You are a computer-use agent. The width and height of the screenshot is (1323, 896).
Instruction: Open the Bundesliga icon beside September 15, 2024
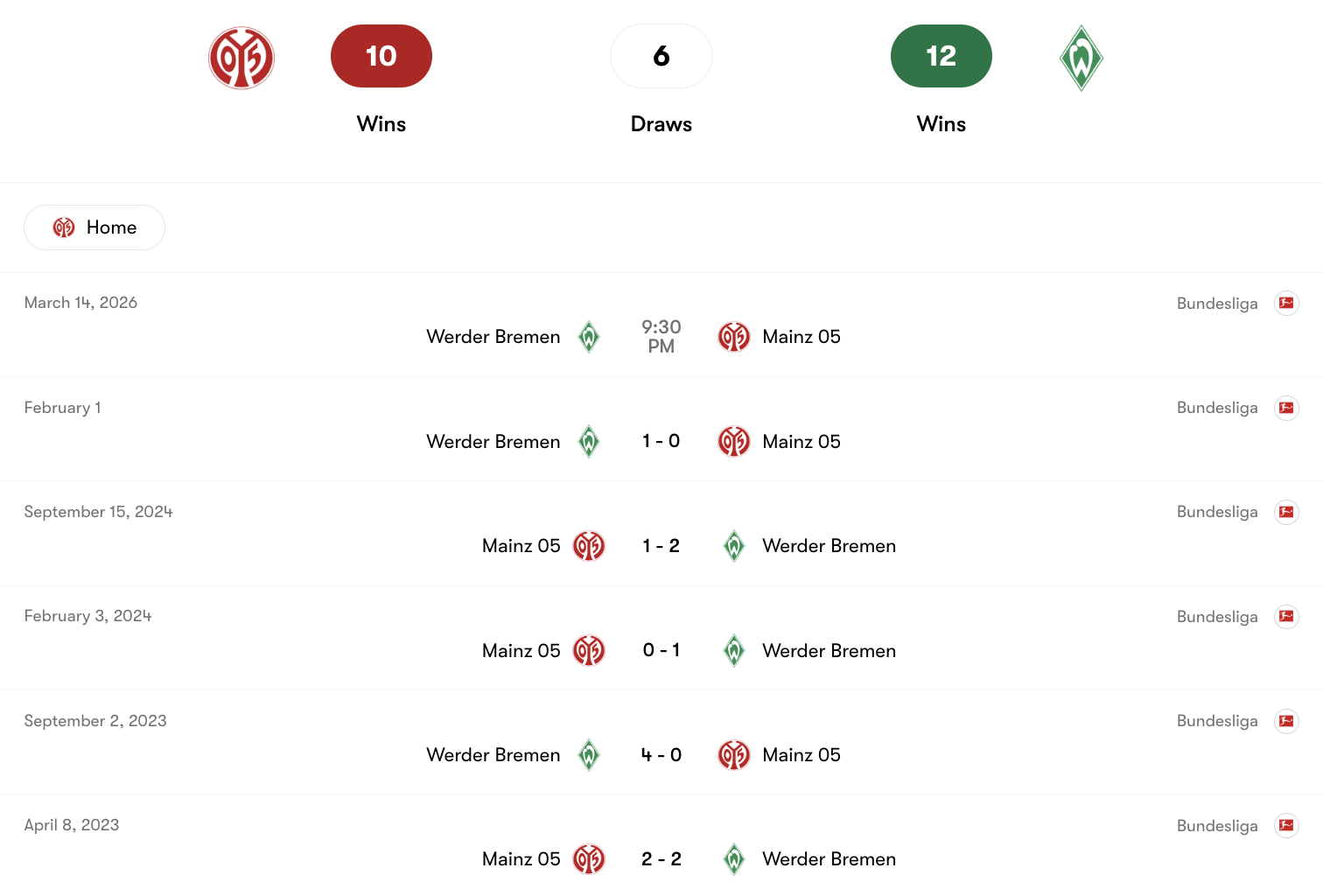pos(1287,512)
